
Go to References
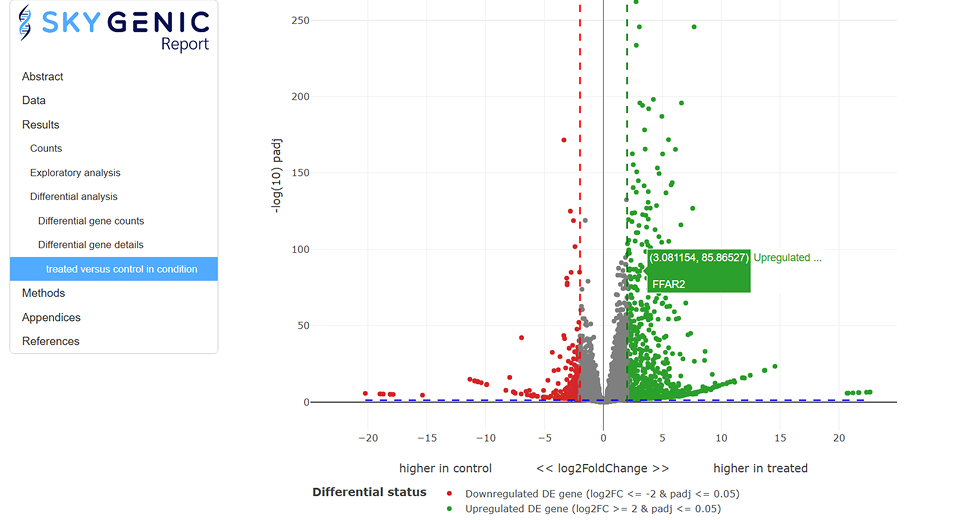(x=51, y=341)
